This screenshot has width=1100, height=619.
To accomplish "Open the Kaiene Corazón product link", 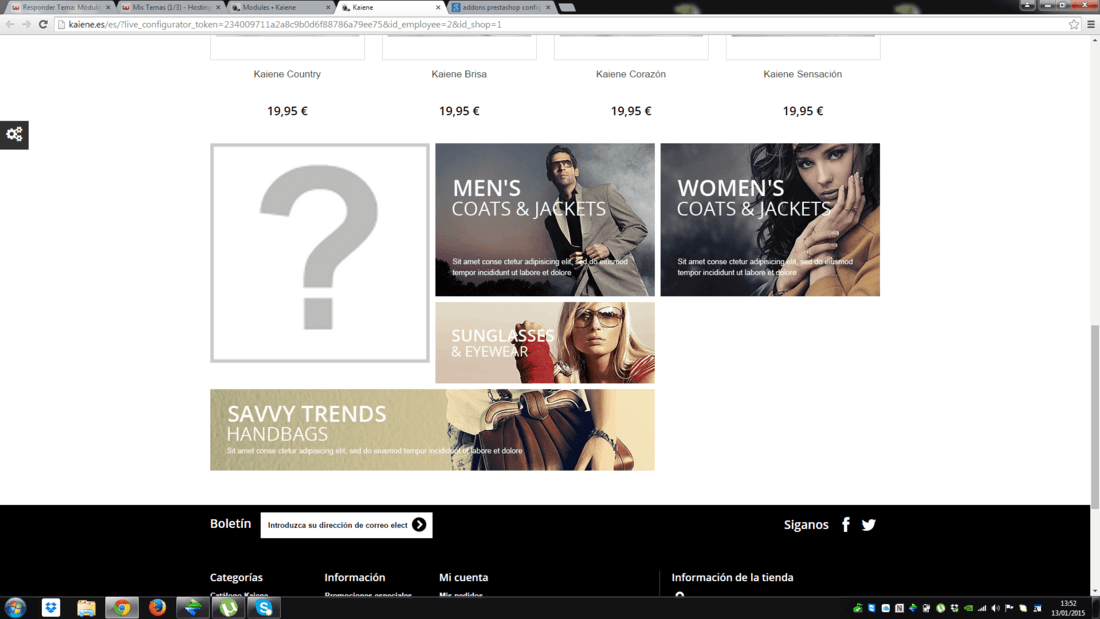I will click(631, 74).
